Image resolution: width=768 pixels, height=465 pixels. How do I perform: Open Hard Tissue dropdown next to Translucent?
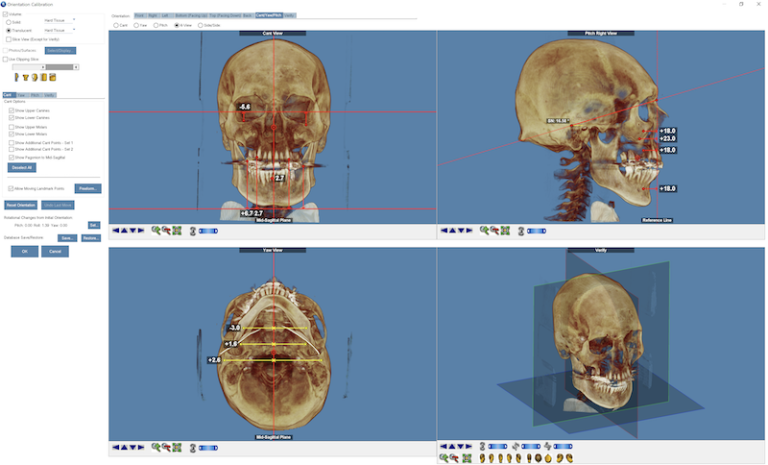60,30
